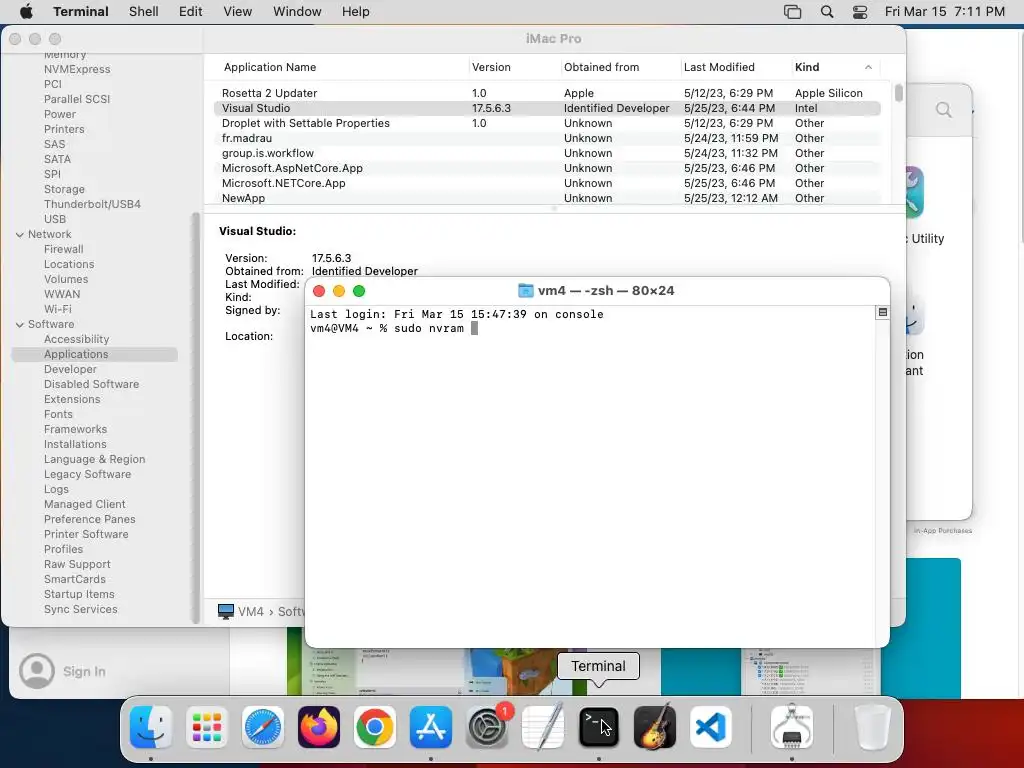Click the sidebar vertical scrollbar
The image size is (1024, 768).
[x=195, y=418]
